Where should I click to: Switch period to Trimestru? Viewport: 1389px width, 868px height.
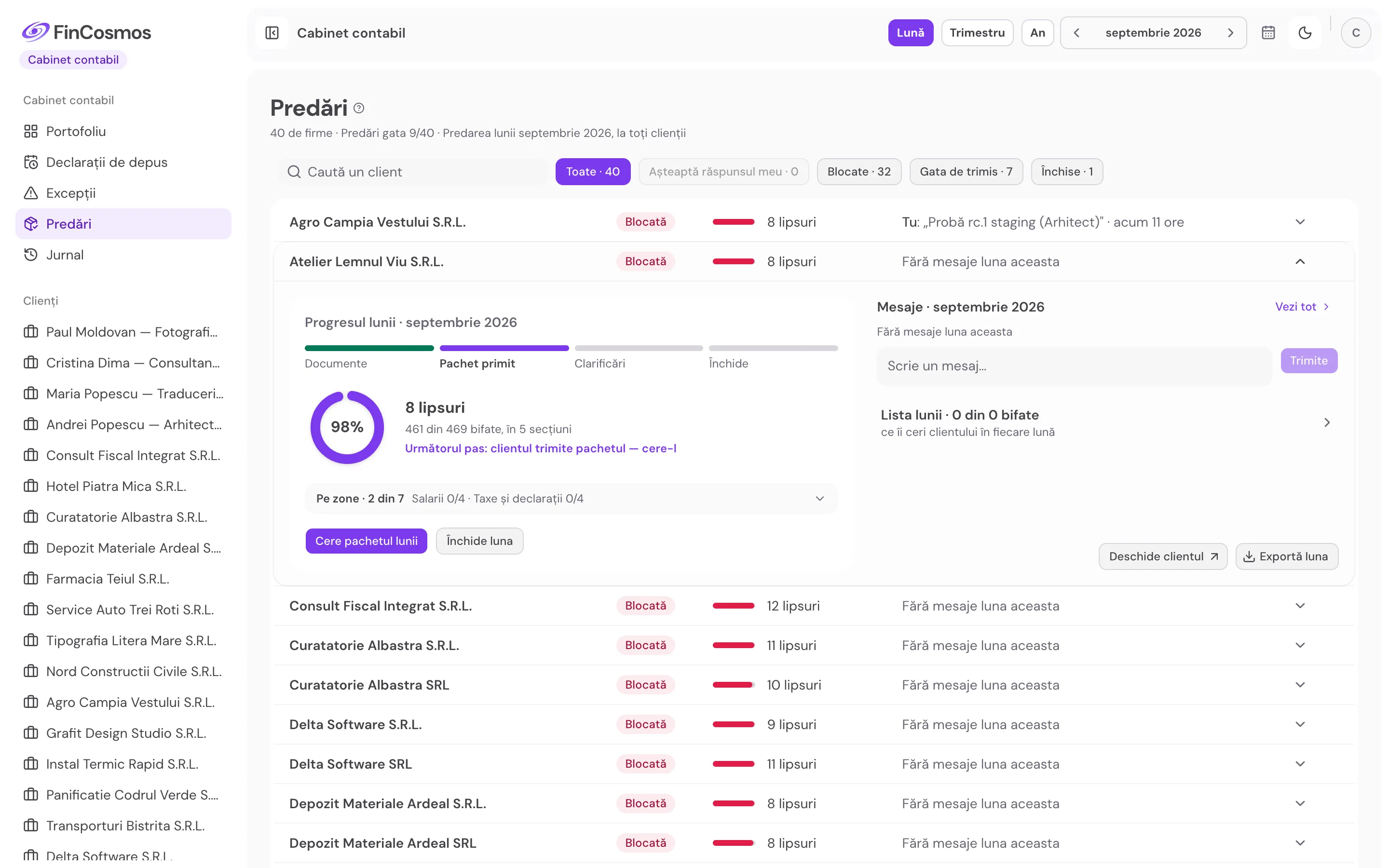(x=977, y=33)
